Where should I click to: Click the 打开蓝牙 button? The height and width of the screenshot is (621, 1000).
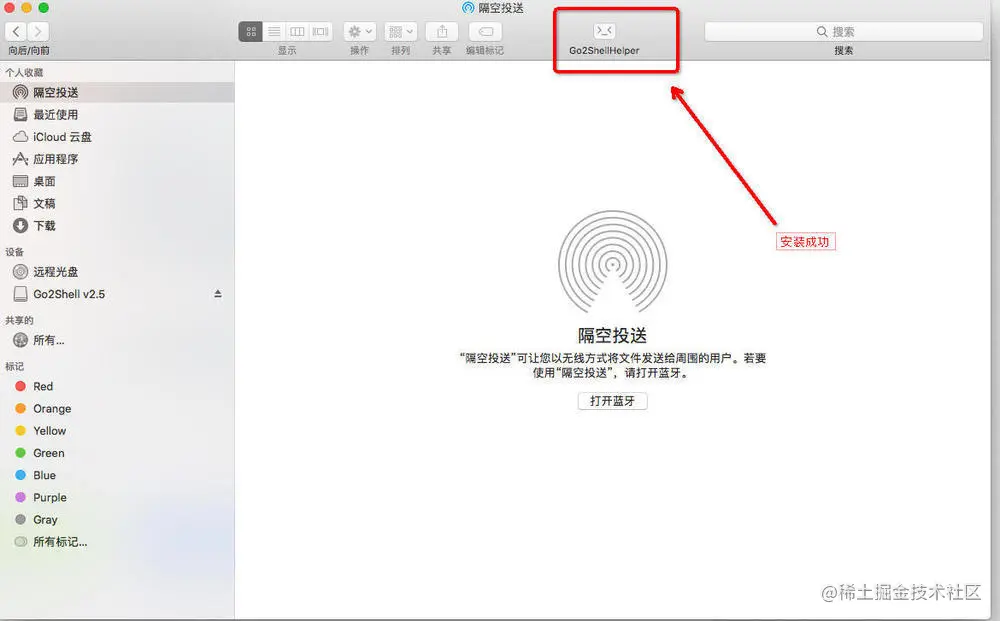tap(612, 401)
